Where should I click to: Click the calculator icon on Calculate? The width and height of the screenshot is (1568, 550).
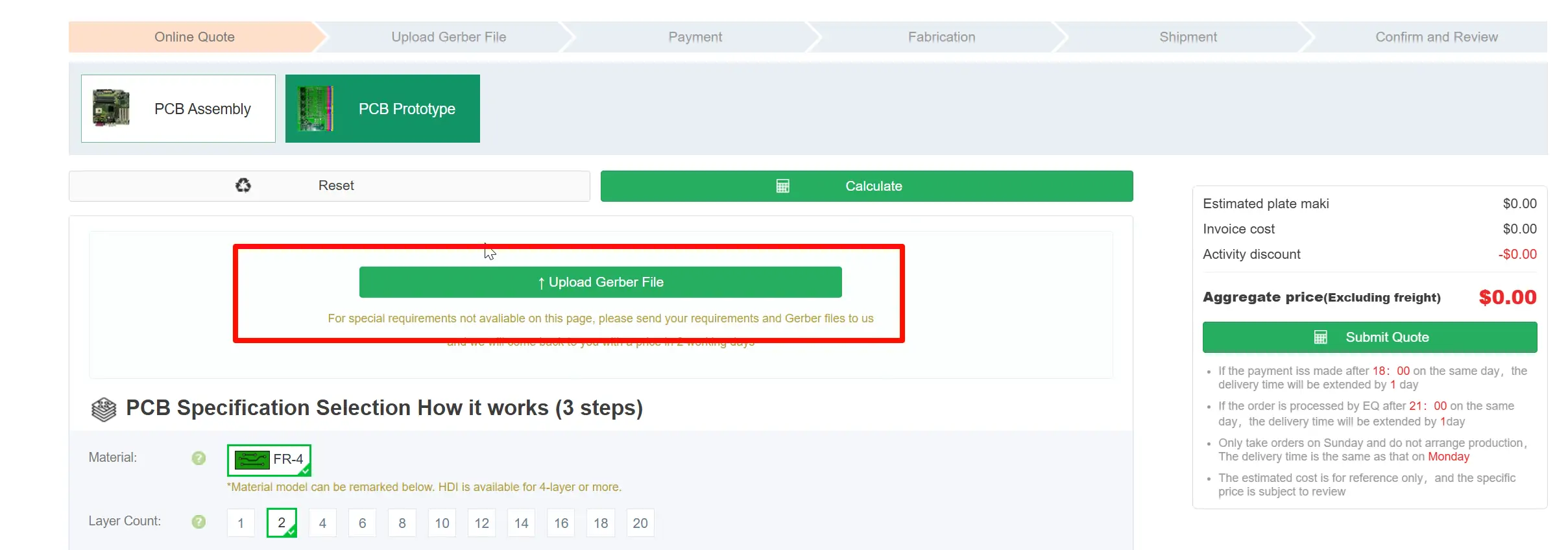pyautogui.click(x=783, y=186)
